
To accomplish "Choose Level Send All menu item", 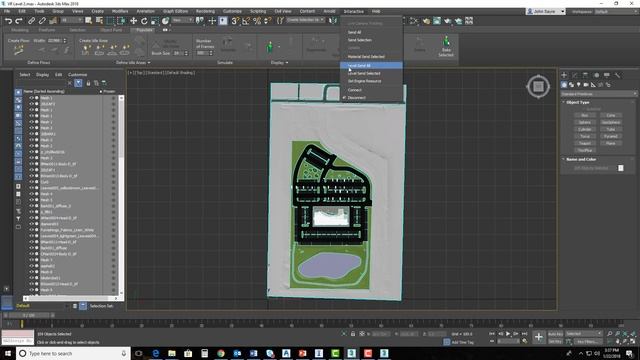I will (371, 65).
